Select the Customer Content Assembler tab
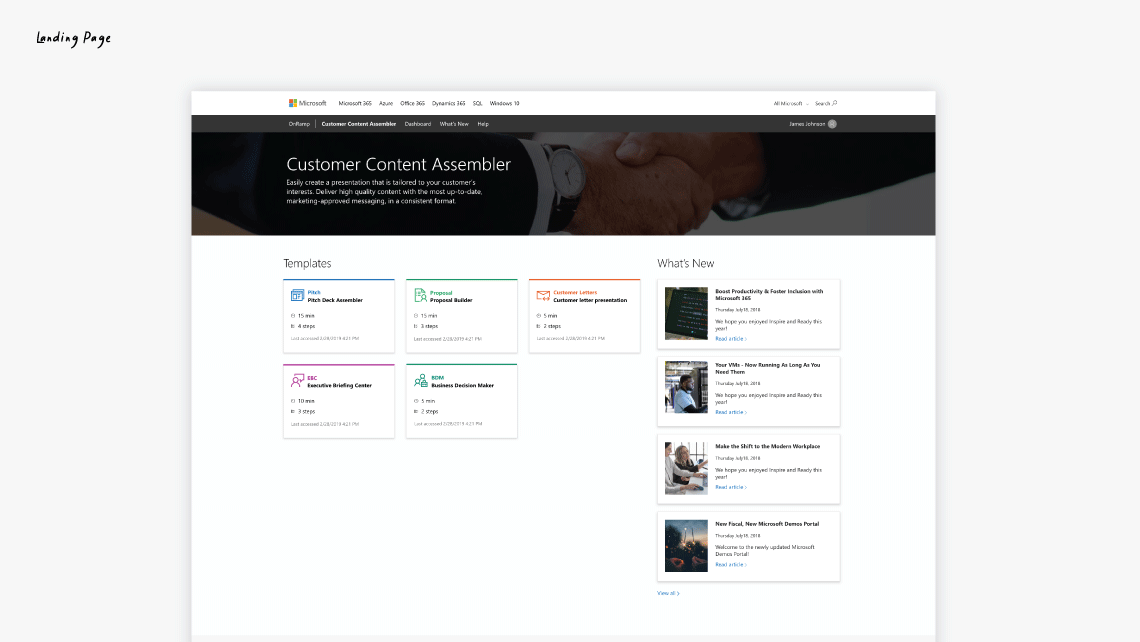The image size is (1140, 642). [358, 124]
